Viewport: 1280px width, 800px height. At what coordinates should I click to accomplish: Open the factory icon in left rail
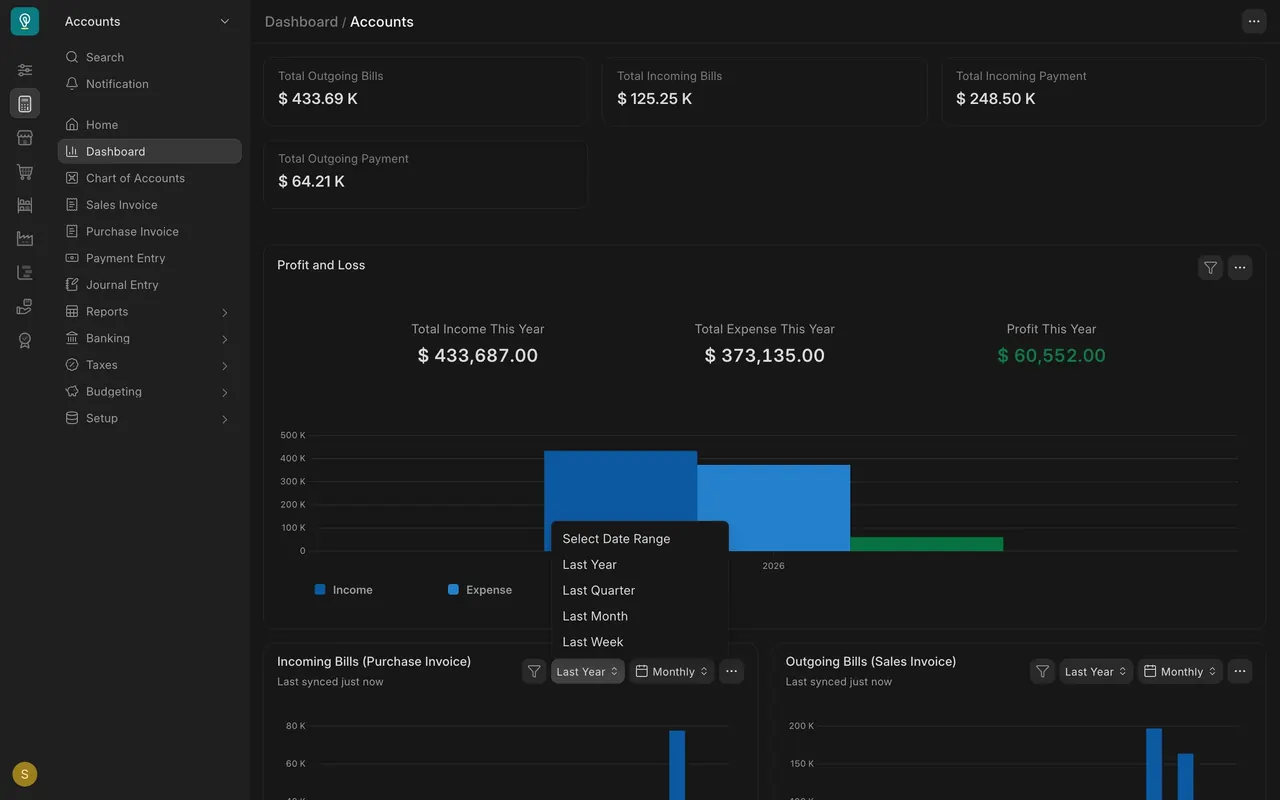click(x=25, y=239)
